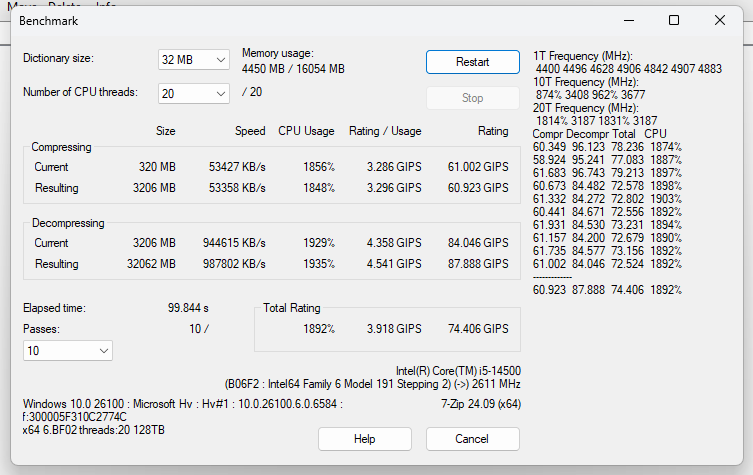Click the Cancel button

473,439
